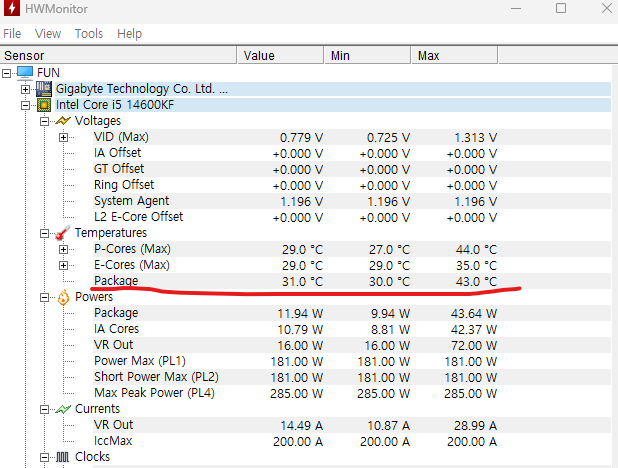Click the Clocks square-wave icon
The width and height of the screenshot is (618, 468).
[x=63, y=457]
